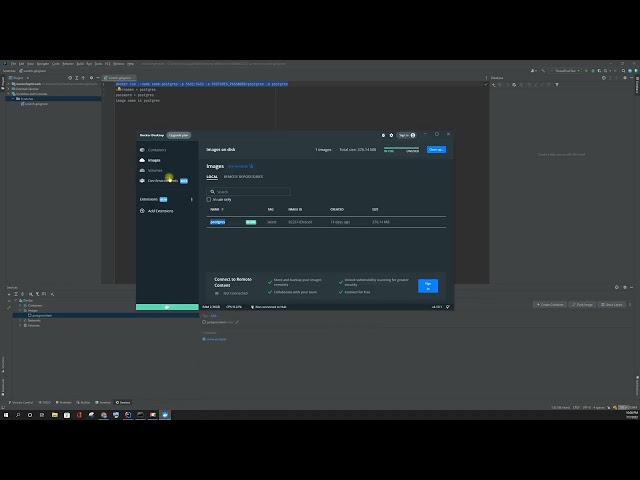Sort images by CREATED column header
Image resolution: width=640 pixels, height=480 pixels.
(x=337, y=209)
